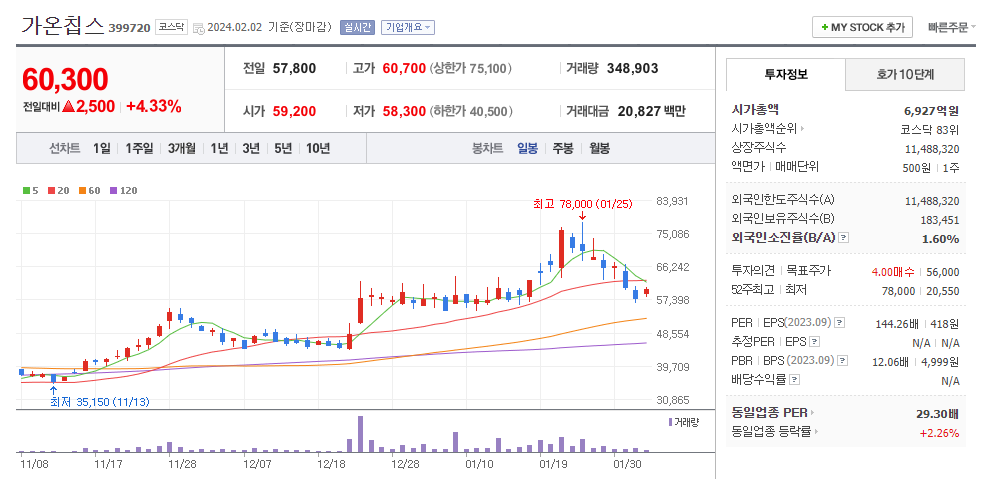Click the help icon next to 배당수익률

(794, 380)
